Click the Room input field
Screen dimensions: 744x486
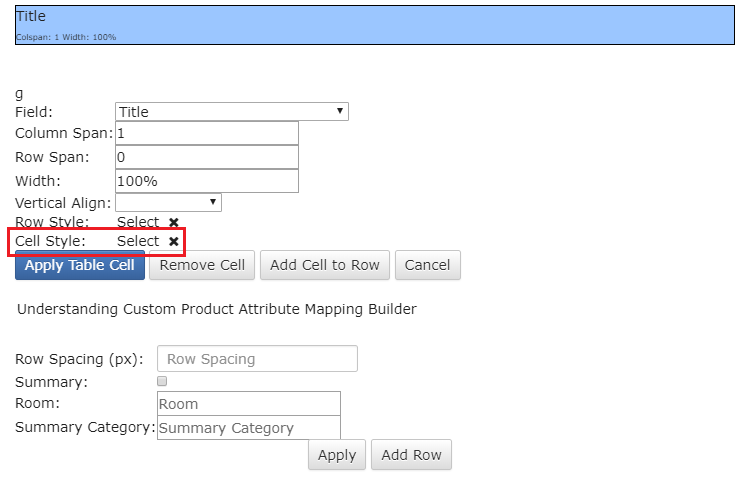click(249, 404)
